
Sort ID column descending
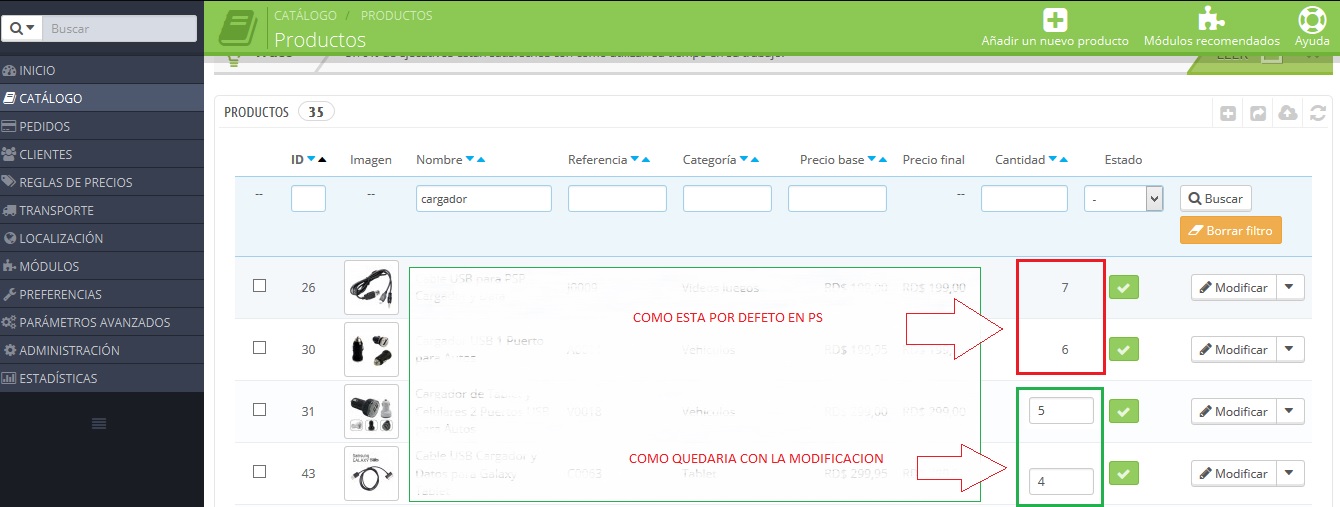pos(311,160)
